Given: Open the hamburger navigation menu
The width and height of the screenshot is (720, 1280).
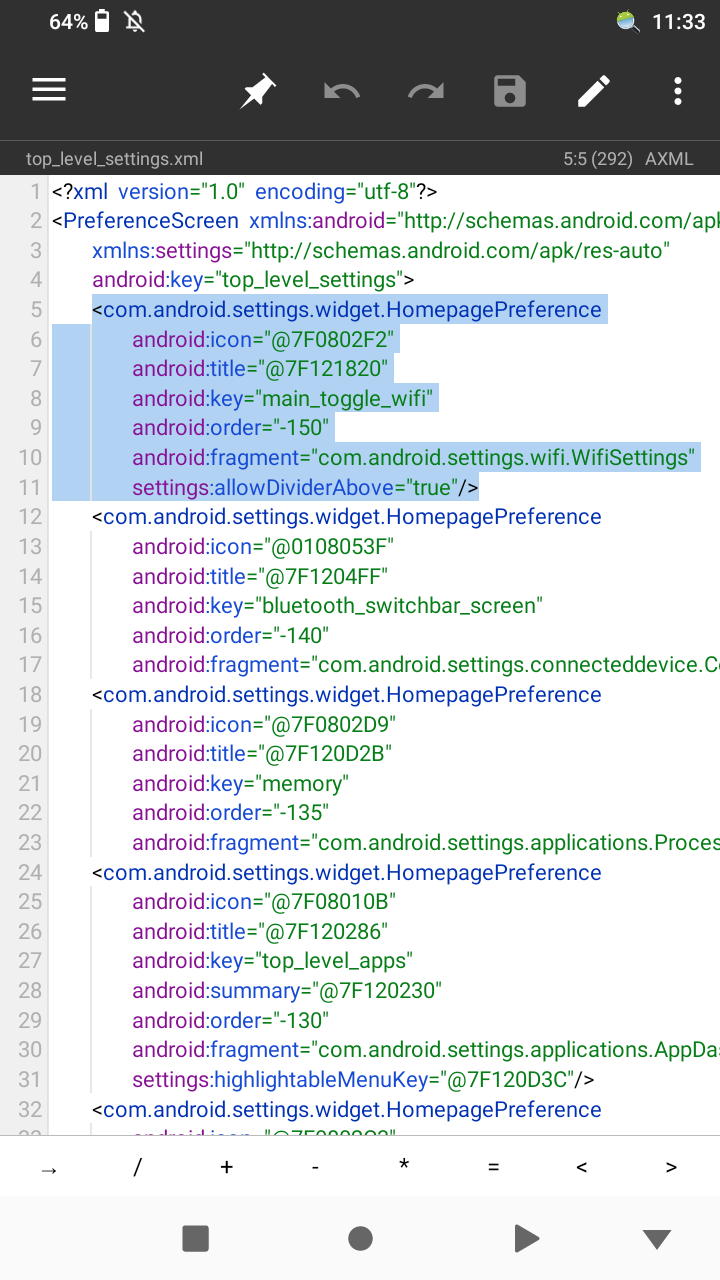Looking at the screenshot, I should [x=49, y=91].
